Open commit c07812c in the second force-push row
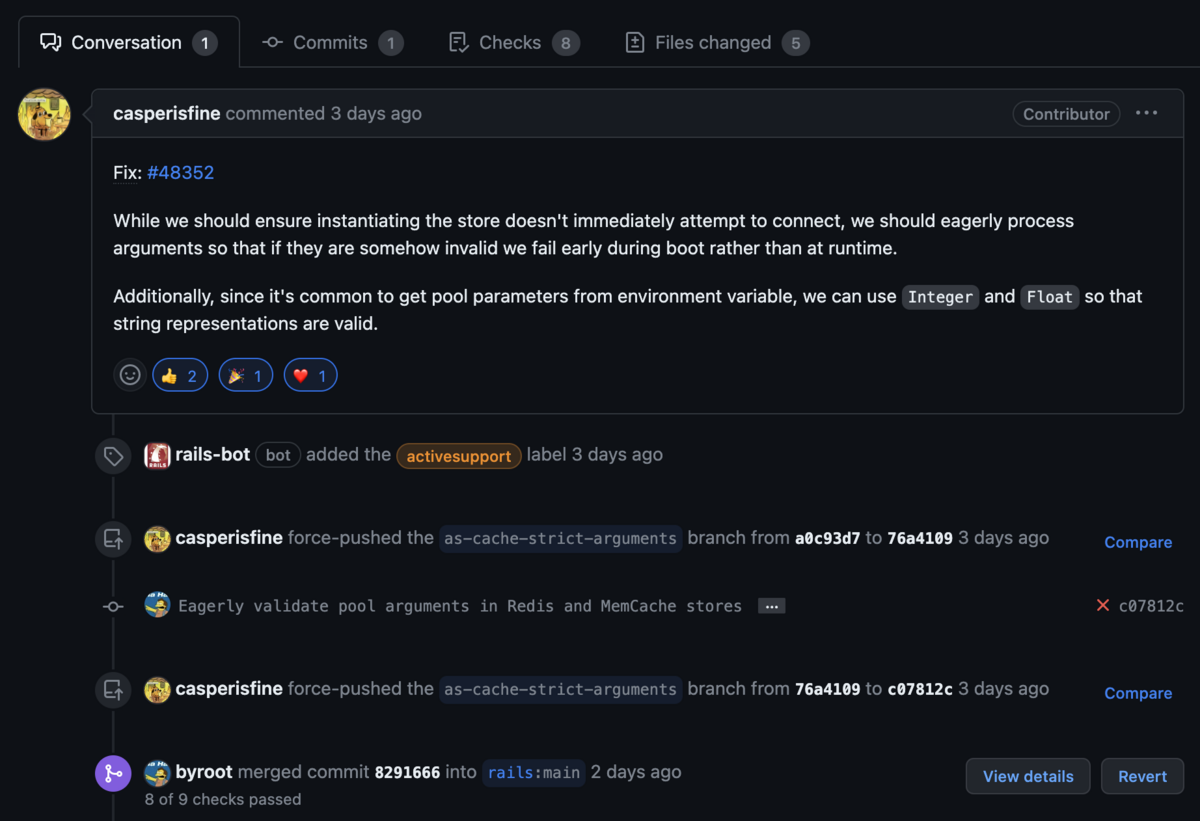The width and height of the screenshot is (1200, 821). coord(920,689)
